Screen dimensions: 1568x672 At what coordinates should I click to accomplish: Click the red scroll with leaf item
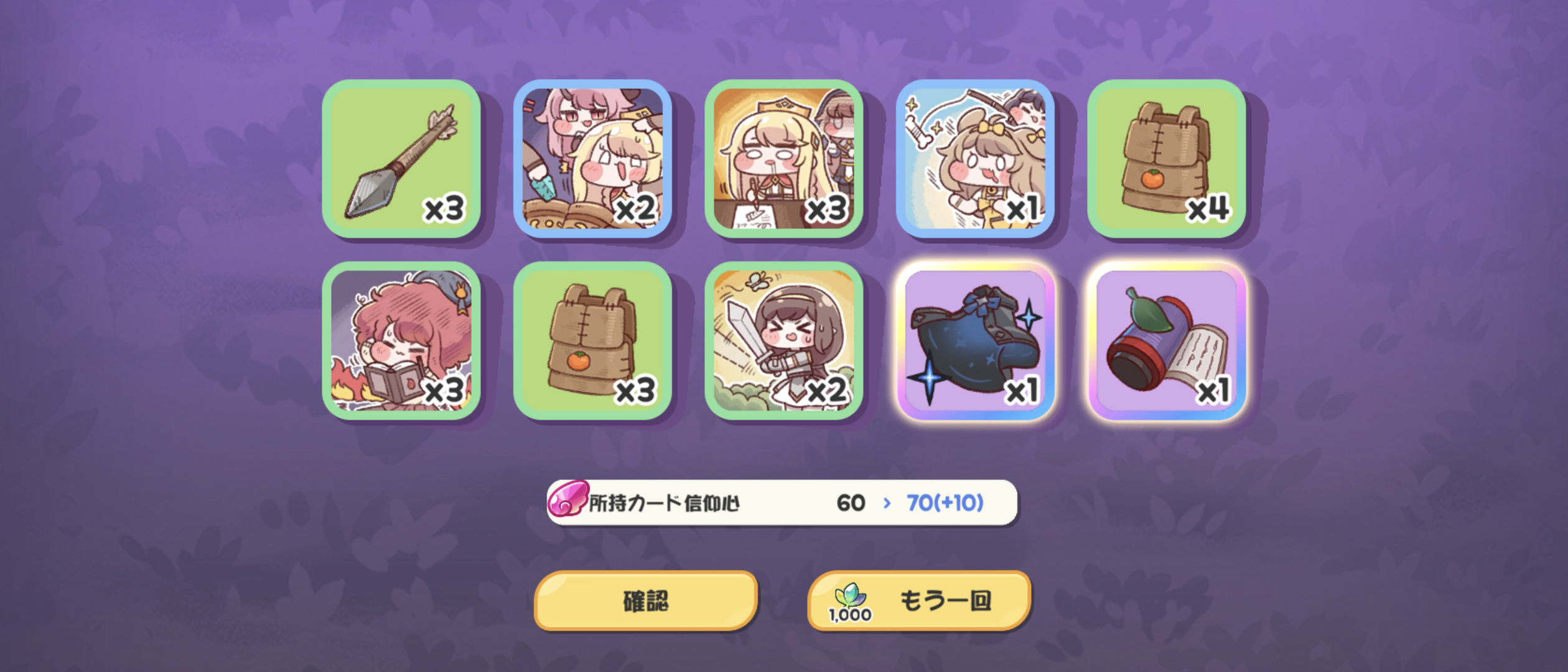1166,340
